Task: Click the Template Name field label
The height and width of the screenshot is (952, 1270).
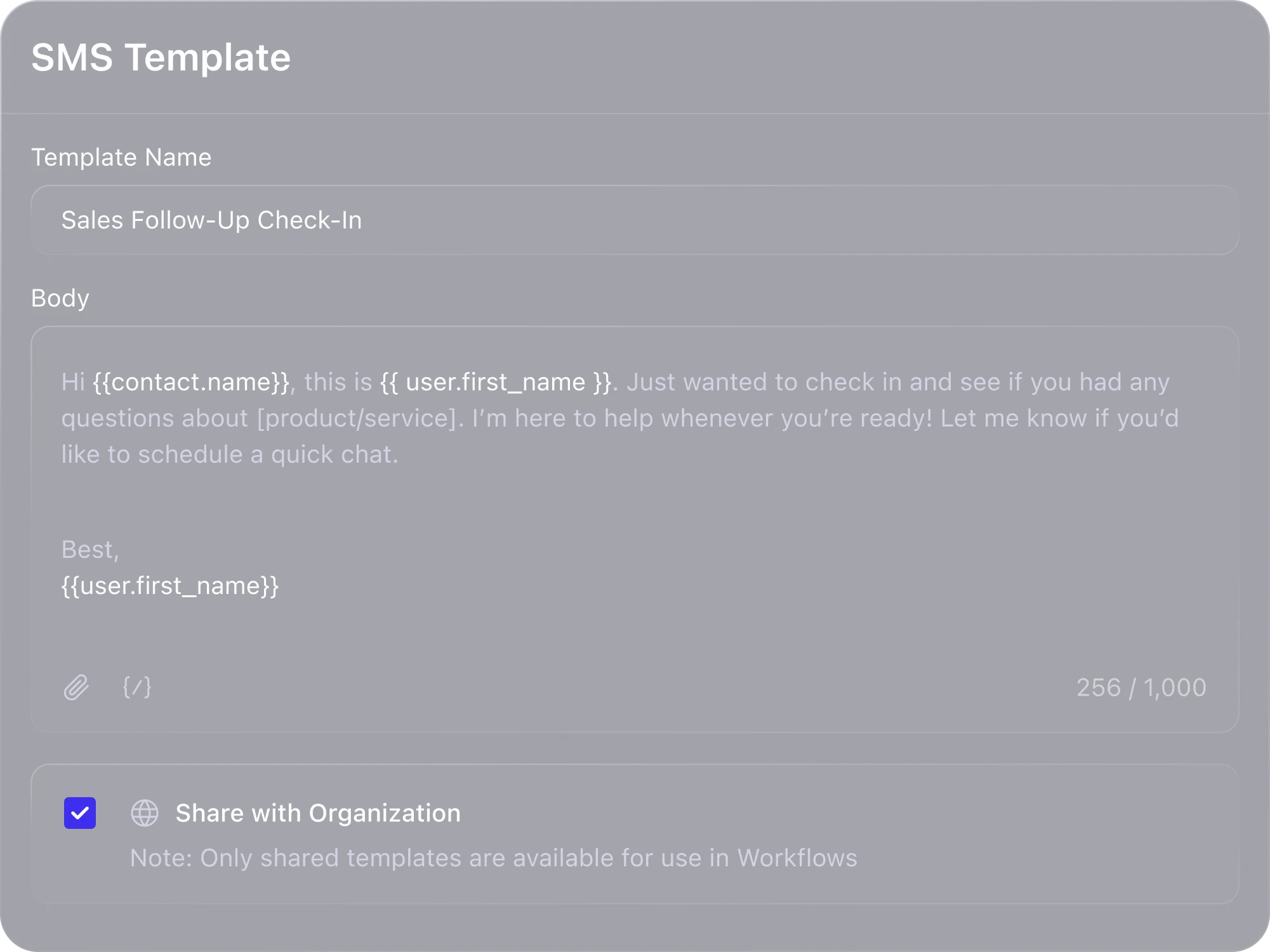Action: (x=121, y=157)
